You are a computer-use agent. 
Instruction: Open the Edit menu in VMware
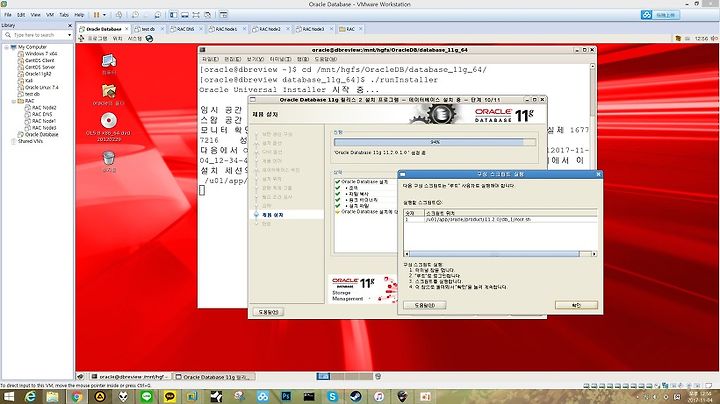click(21, 15)
